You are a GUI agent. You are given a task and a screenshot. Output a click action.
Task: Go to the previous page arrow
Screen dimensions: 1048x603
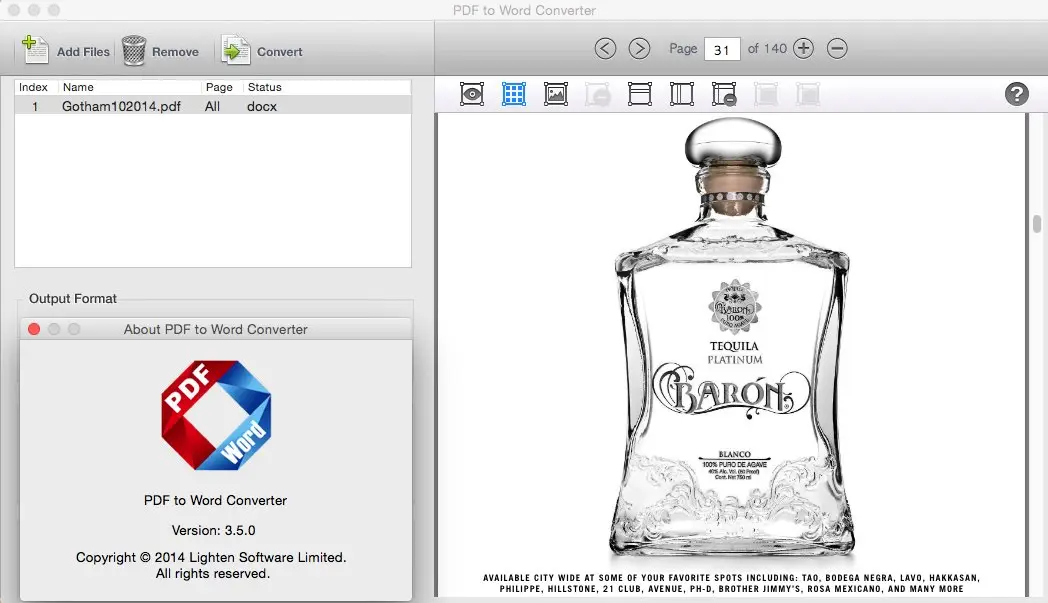(605, 48)
